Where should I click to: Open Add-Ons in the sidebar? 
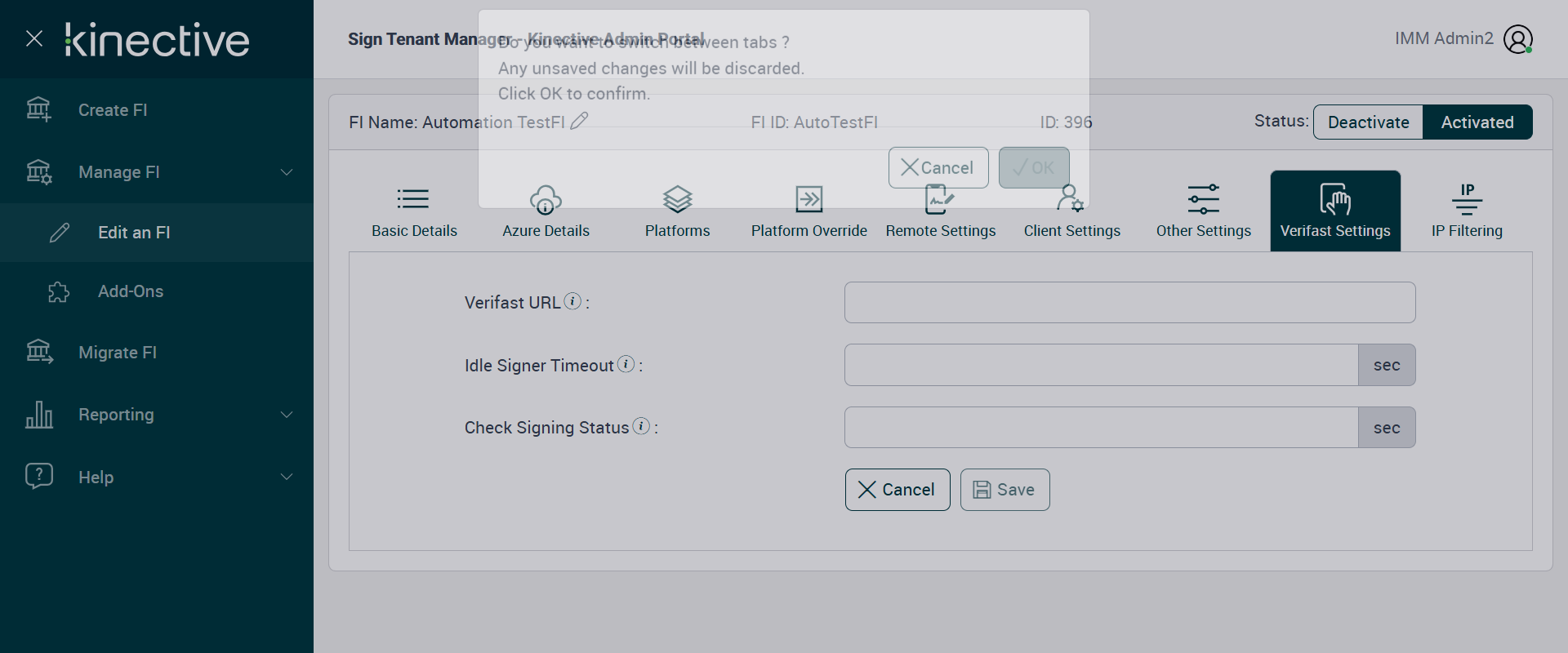pos(157,291)
